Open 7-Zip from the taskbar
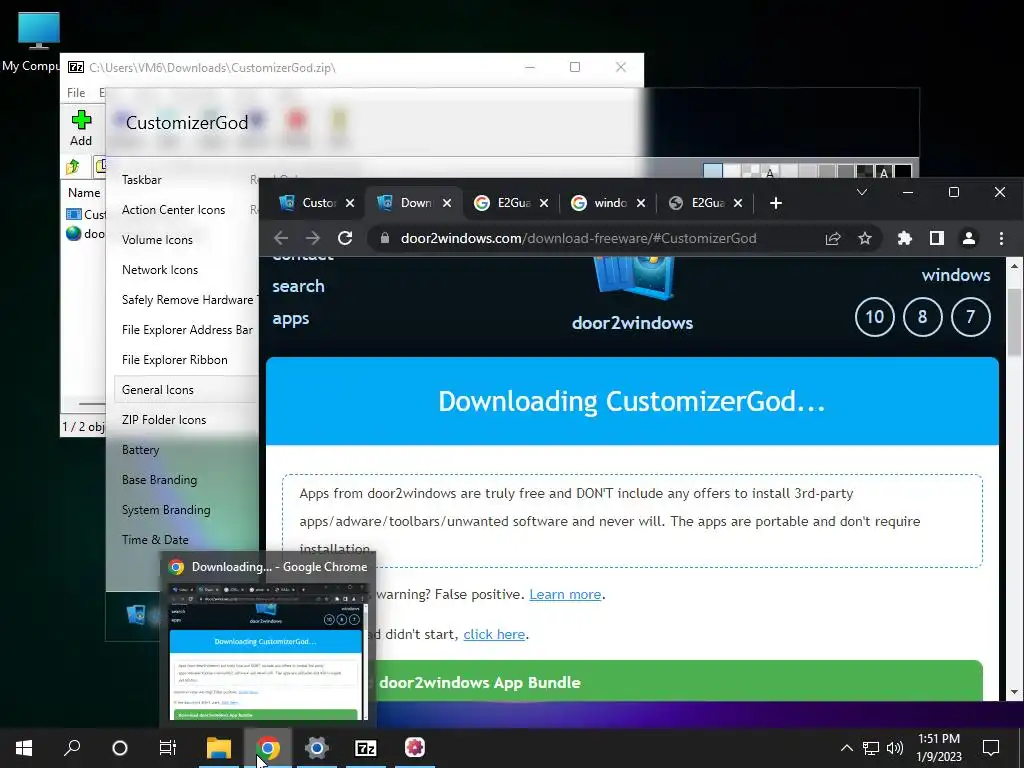1024x768 pixels. click(365, 748)
